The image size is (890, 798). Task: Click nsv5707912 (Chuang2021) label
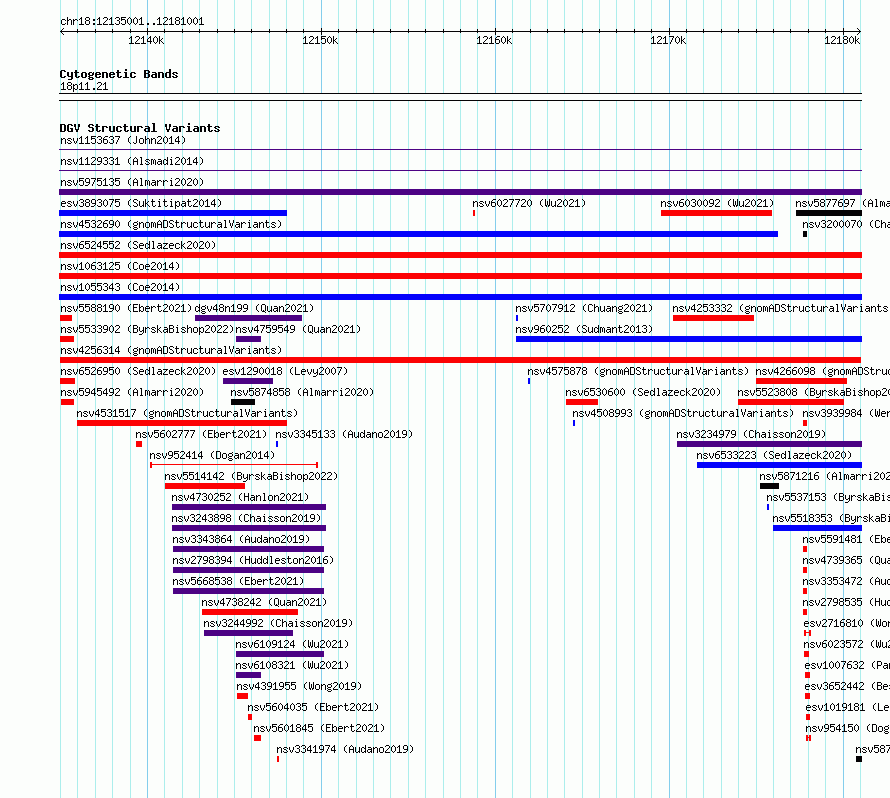(584, 308)
